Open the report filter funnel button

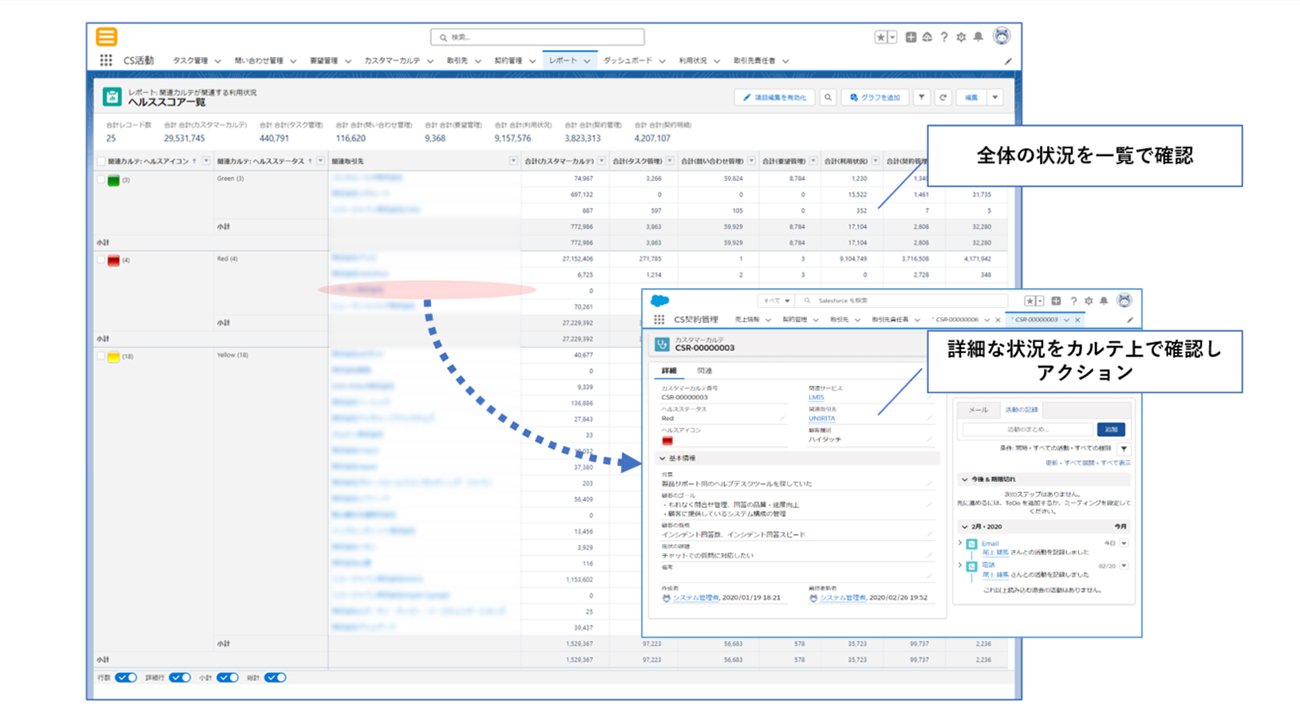[921, 97]
